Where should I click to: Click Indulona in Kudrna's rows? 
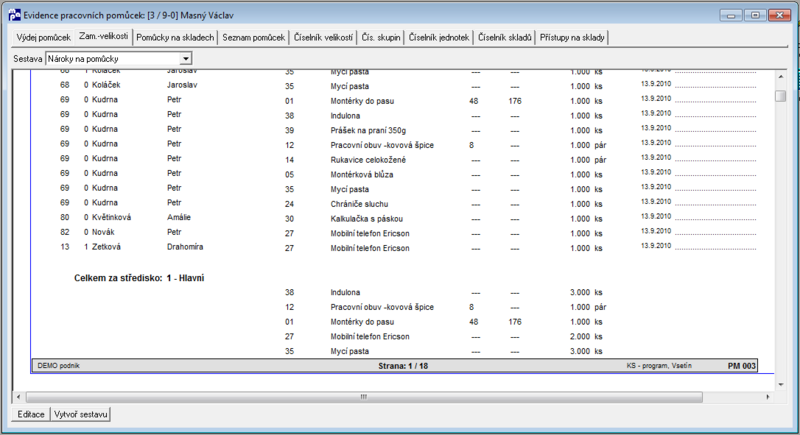(345, 116)
